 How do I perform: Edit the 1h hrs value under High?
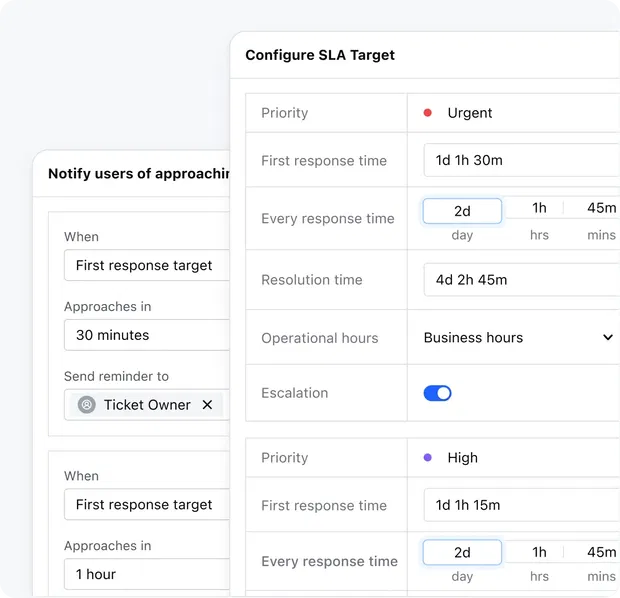[539, 553]
